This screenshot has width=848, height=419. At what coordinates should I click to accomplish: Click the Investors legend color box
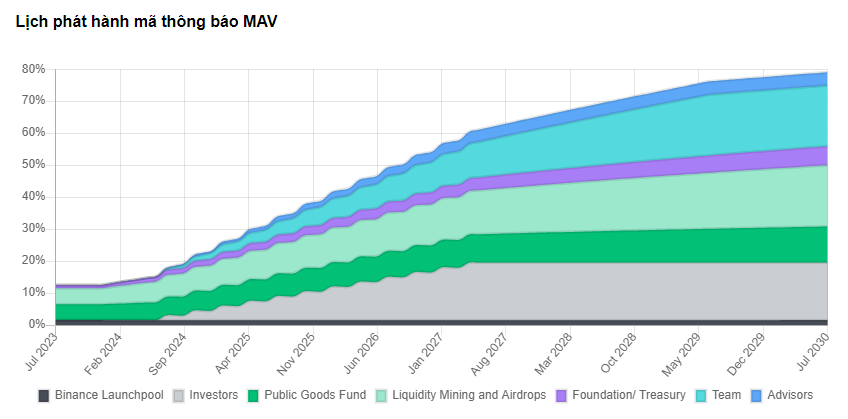pos(178,396)
